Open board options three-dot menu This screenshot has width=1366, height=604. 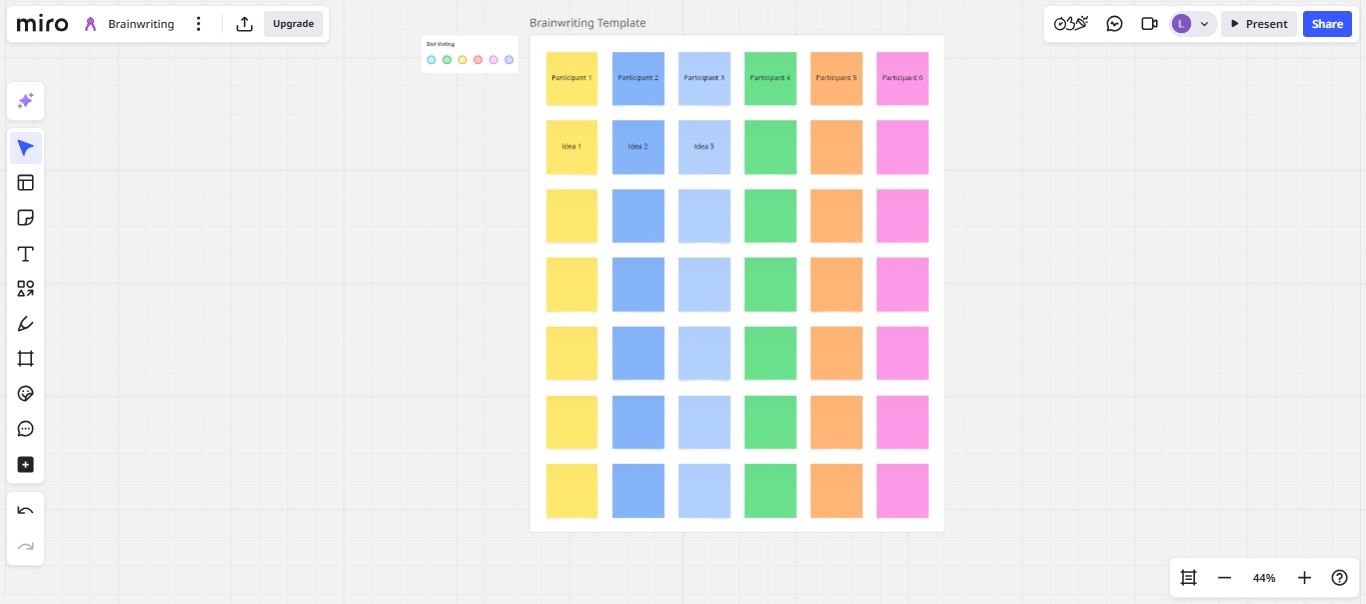198,24
